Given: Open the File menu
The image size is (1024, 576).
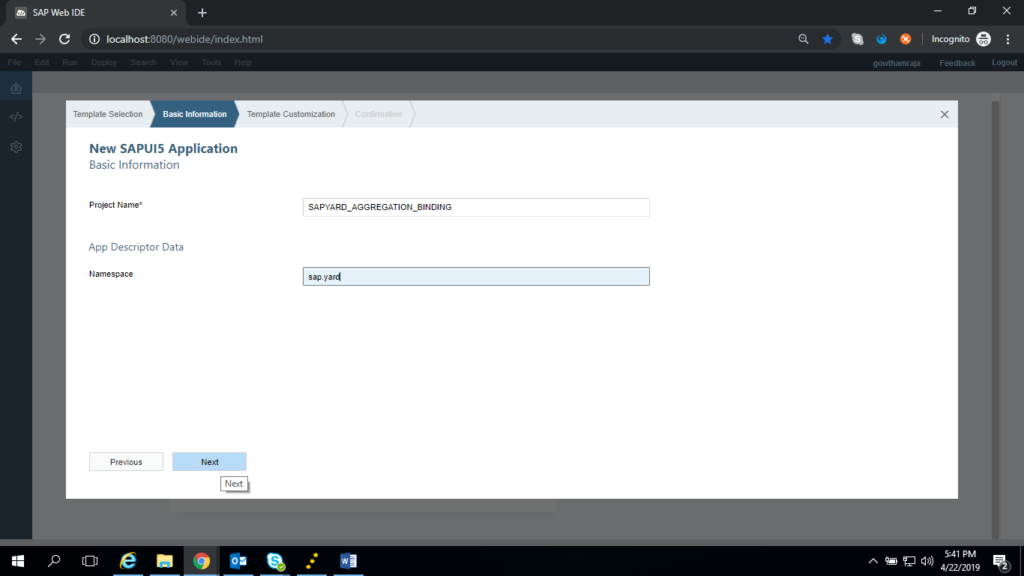Looking at the screenshot, I should tap(14, 63).
